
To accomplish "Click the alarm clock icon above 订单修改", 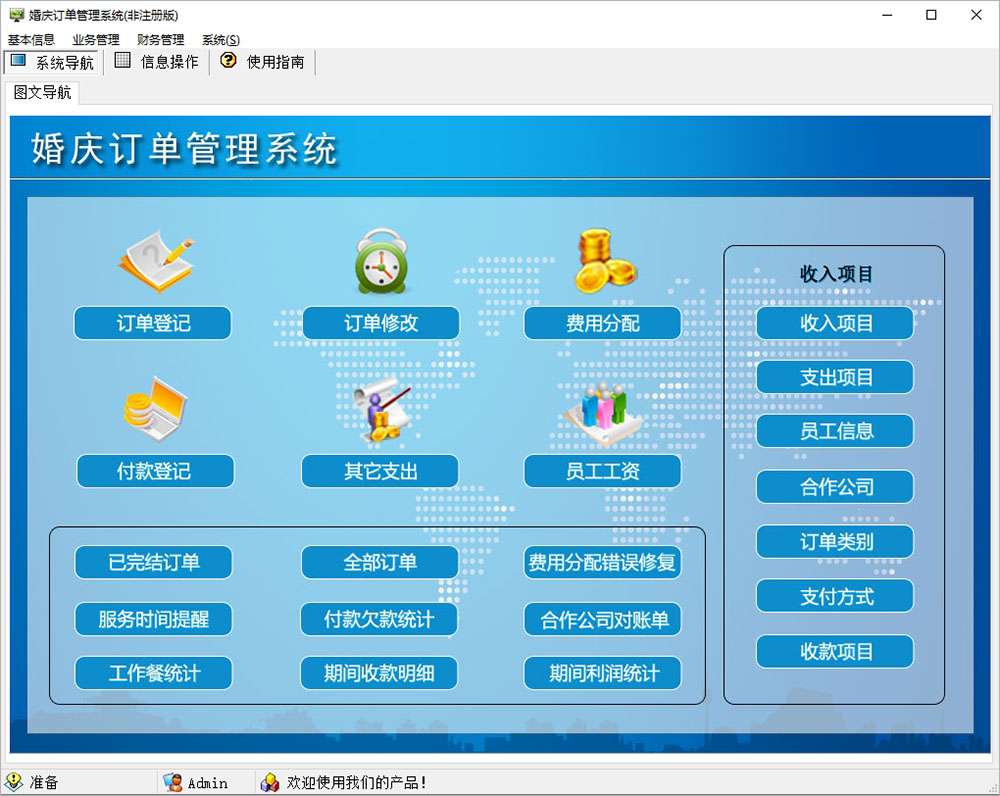I will (x=381, y=262).
